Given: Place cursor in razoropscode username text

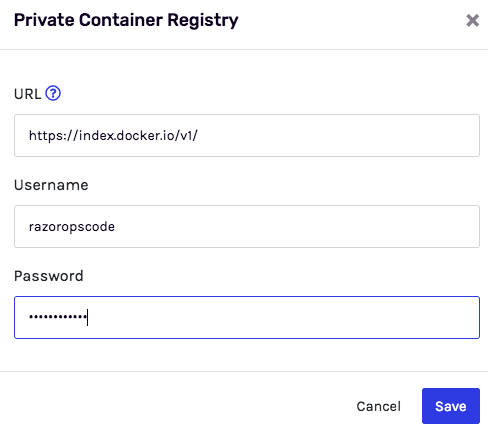Looking at the screenshot, I should [72, 227].
